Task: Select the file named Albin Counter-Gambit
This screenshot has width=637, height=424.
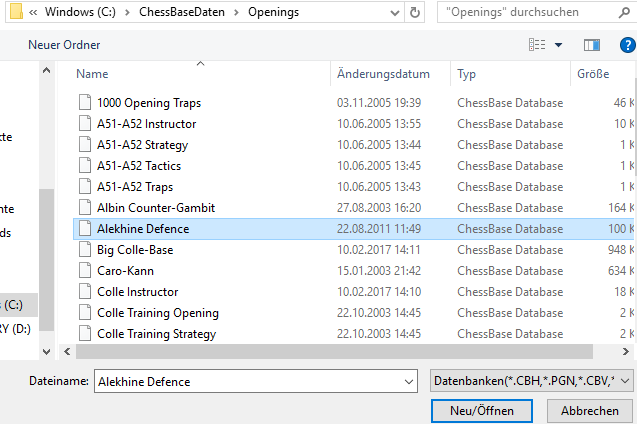Action: pos(156,208)
